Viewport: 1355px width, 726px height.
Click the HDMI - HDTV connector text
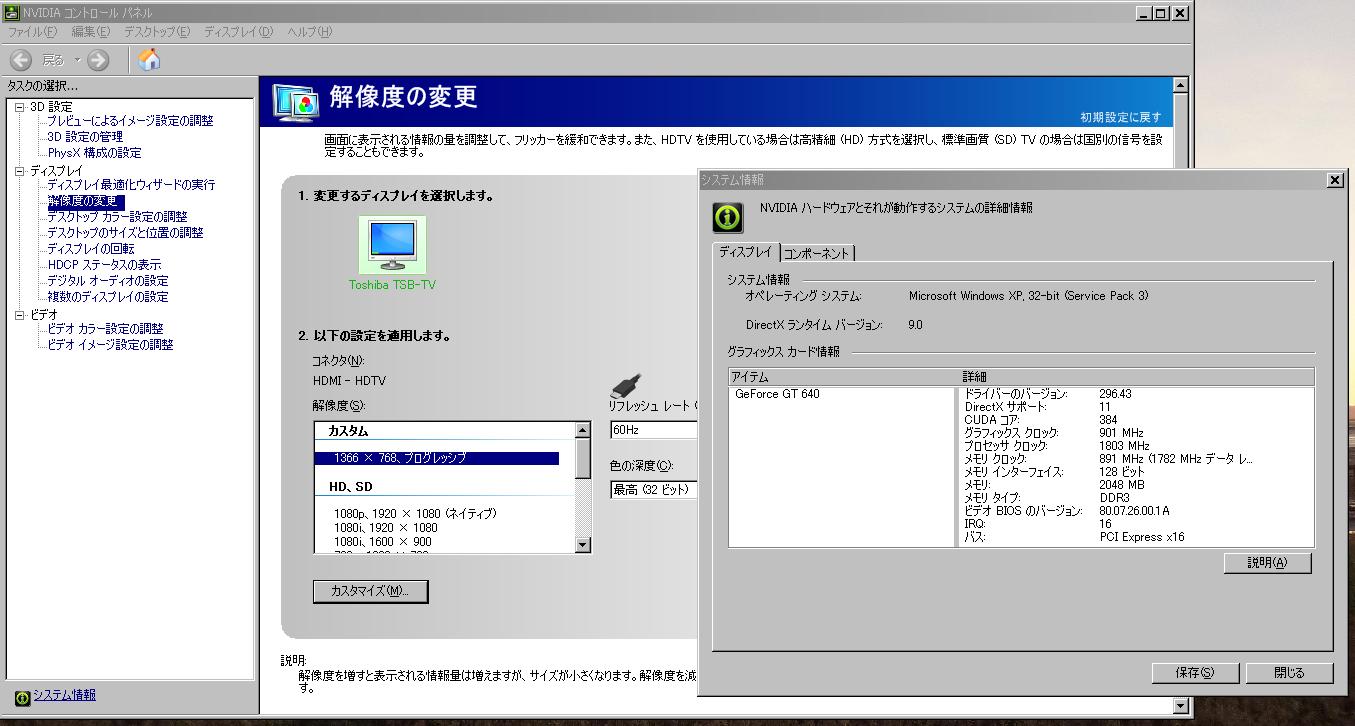[x=349, y=381]
